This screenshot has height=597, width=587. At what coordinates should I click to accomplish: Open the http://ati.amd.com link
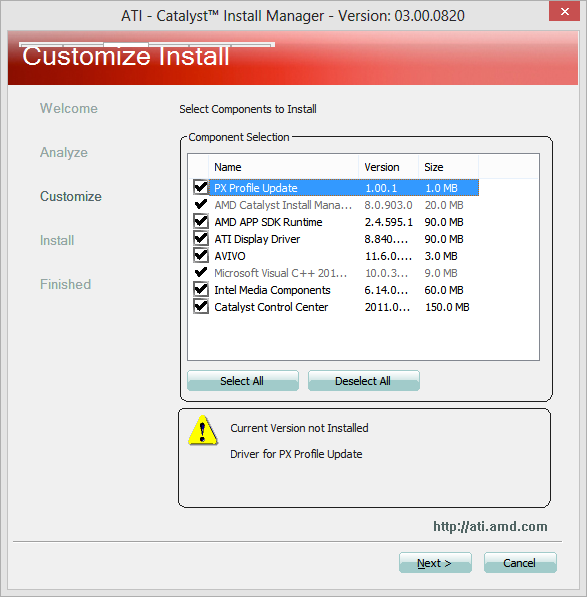pos(490,527)
